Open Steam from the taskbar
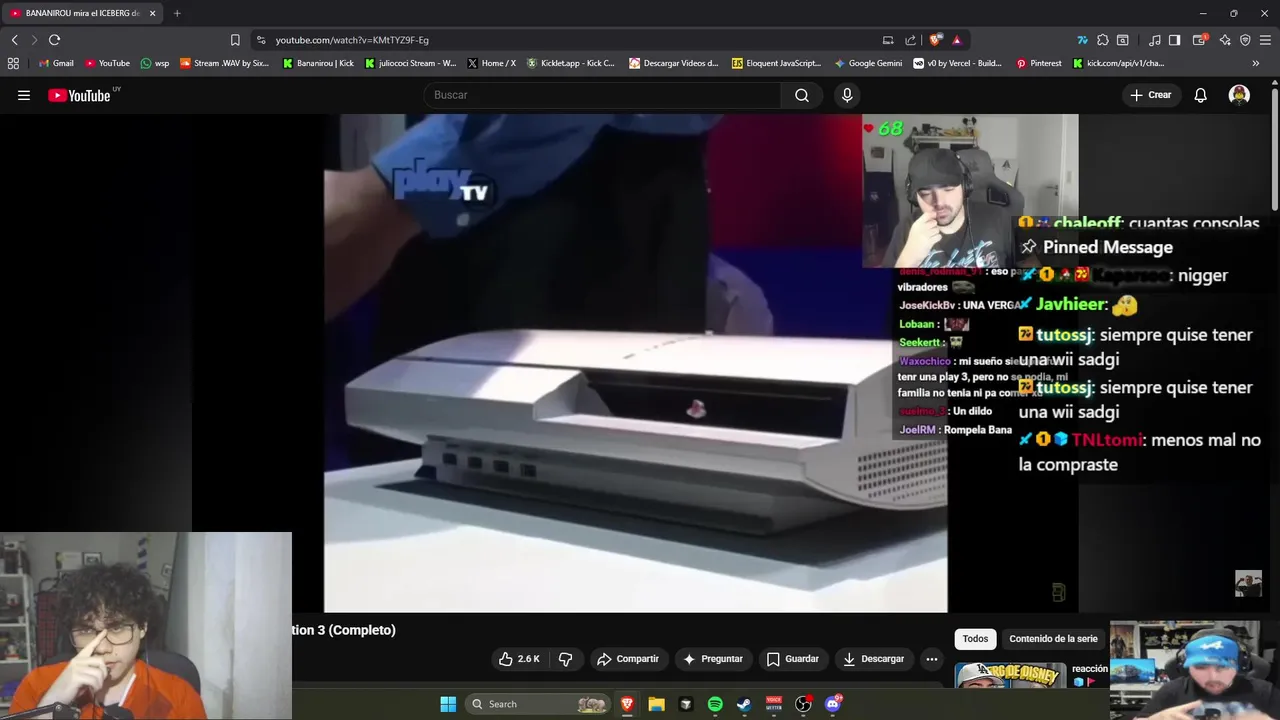Viewport: 1280px width, 720px height. click(x=744, y=704)
